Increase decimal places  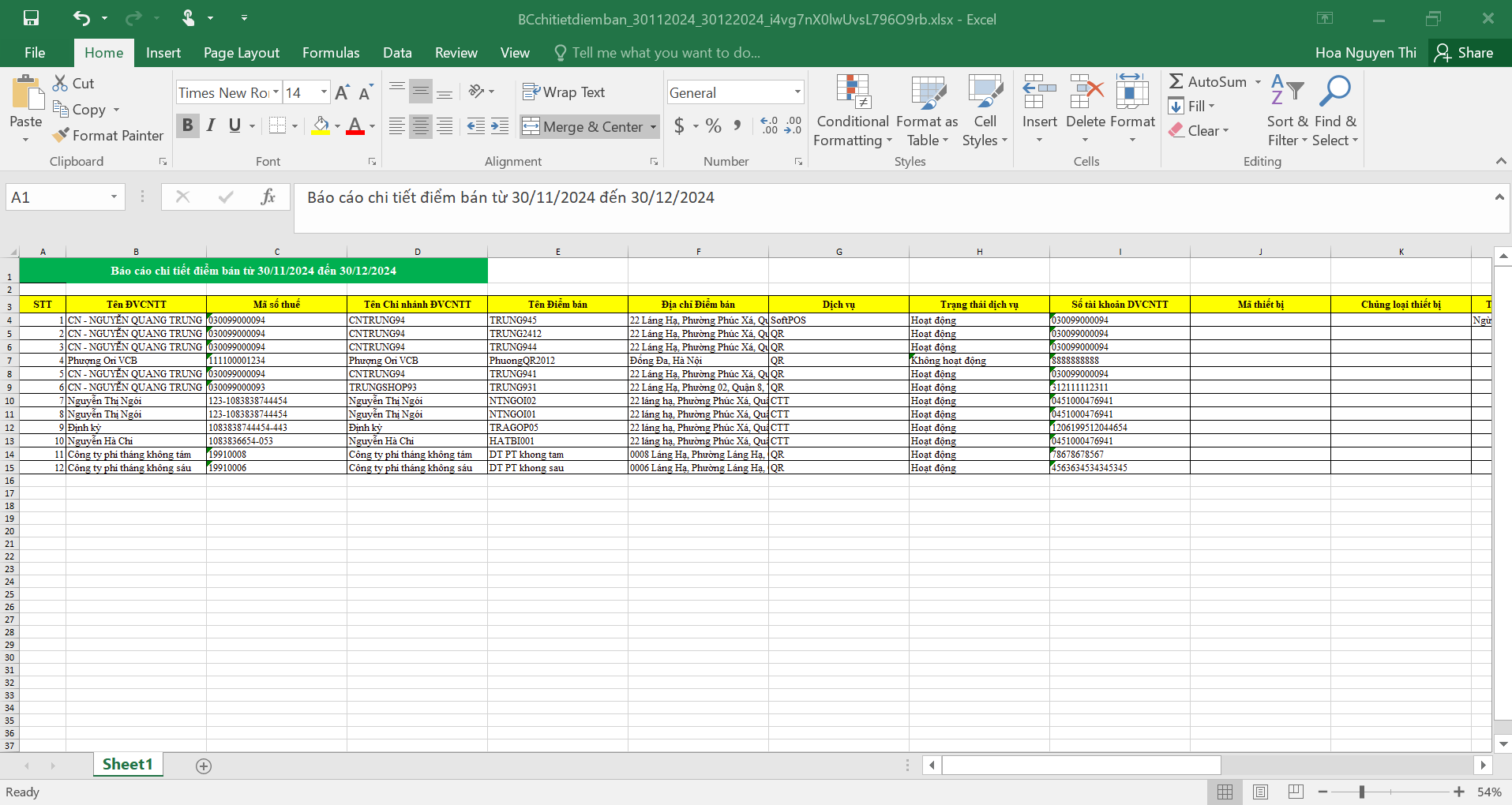(769, 125)
